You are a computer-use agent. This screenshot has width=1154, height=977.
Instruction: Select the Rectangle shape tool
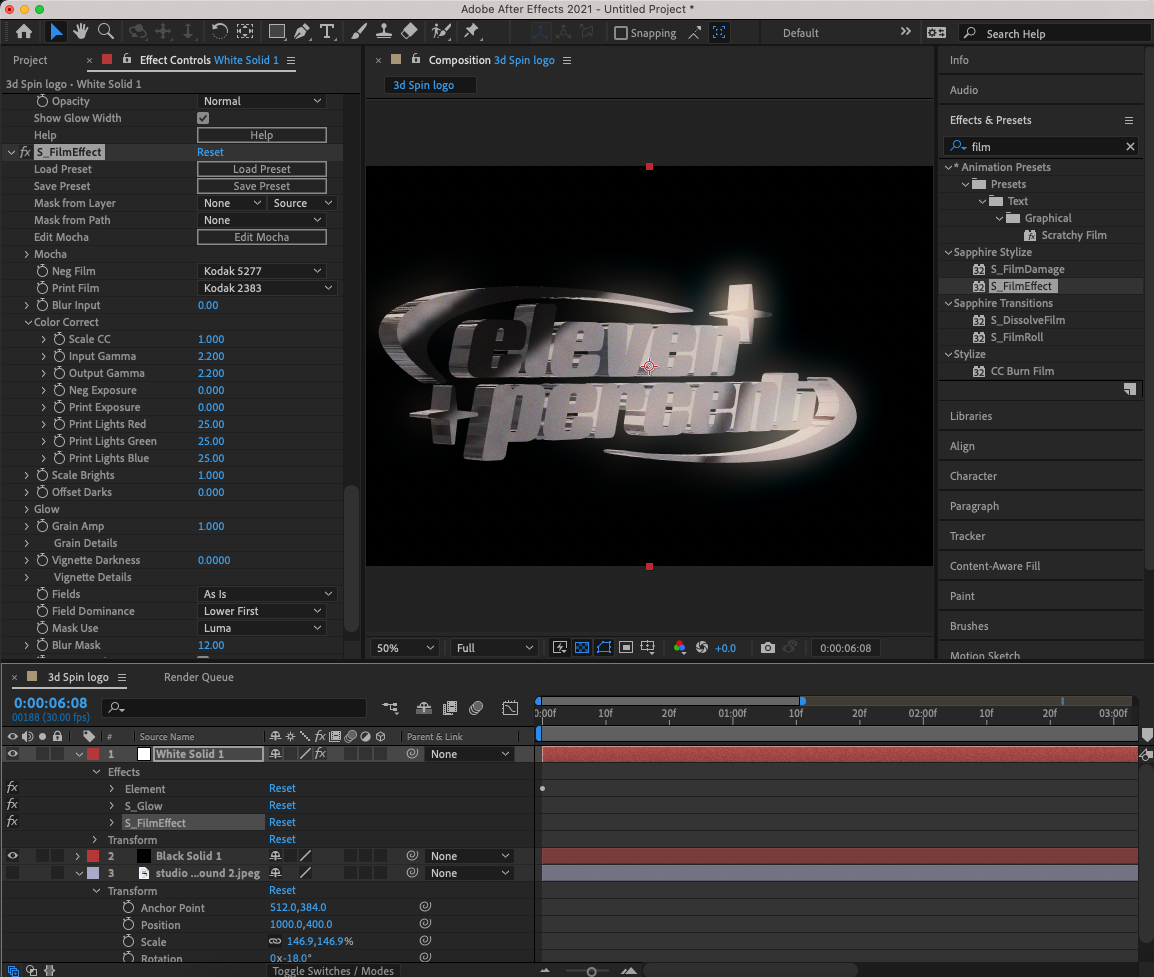(277, 31)
